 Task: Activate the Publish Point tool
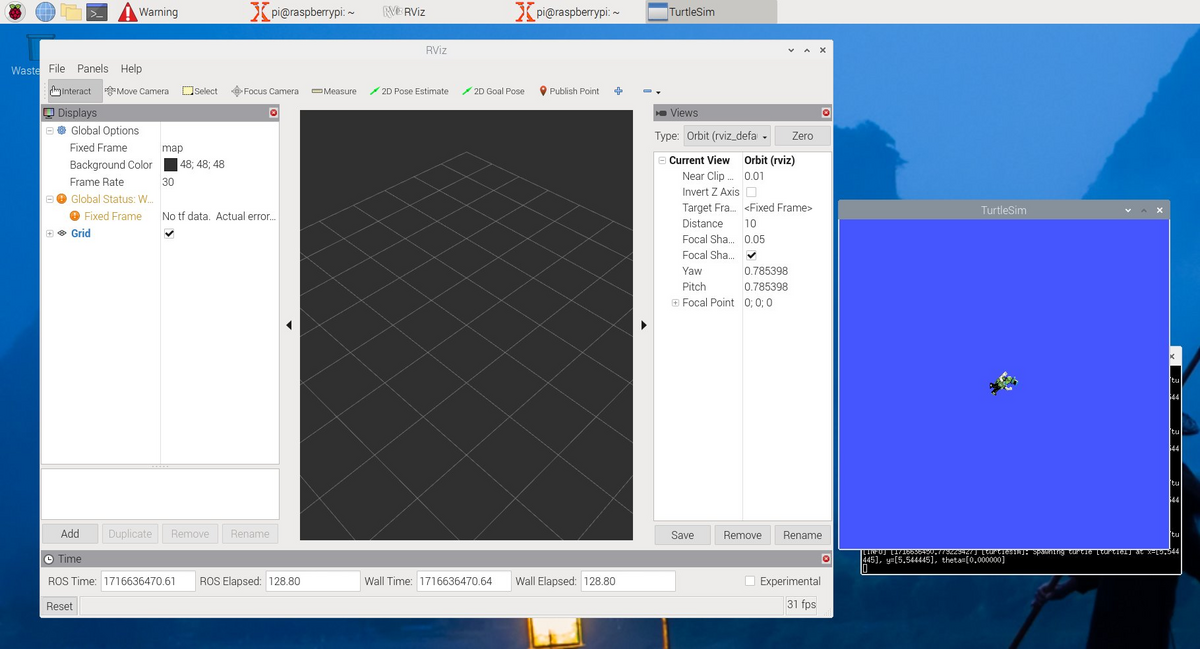point(569,91)
